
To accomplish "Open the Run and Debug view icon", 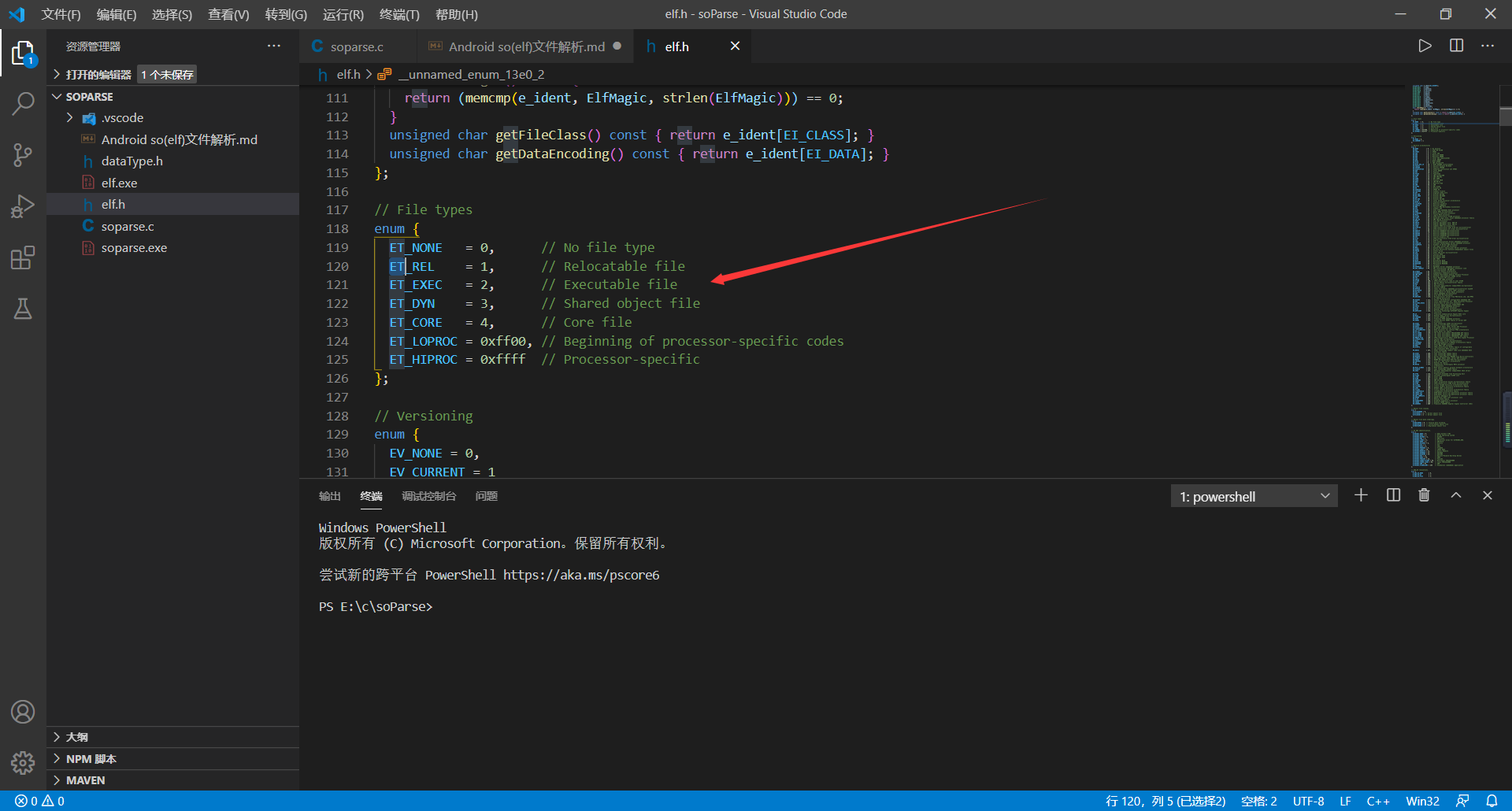I will [x=23, y=206].
